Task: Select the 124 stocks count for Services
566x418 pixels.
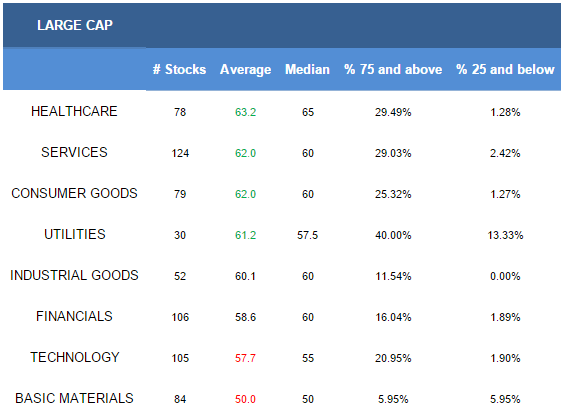Action: [x=180, y=153]
